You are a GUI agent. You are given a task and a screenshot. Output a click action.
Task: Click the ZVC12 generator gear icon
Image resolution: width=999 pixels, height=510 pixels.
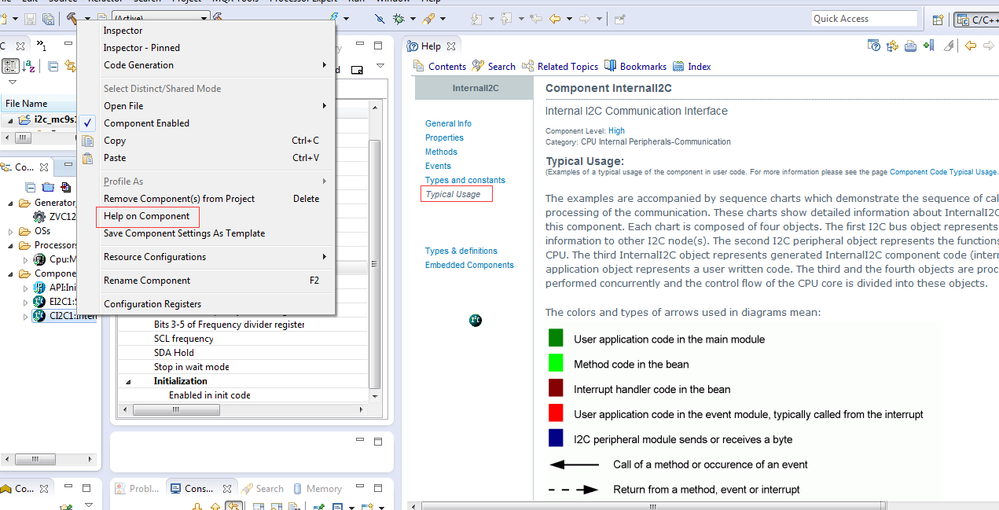coord(38,217)
